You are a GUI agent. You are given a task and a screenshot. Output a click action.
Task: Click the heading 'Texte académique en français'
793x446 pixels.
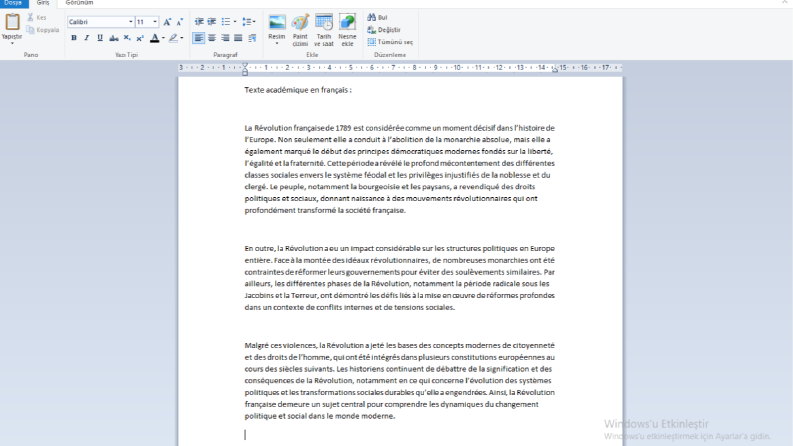tap(298, 90)
